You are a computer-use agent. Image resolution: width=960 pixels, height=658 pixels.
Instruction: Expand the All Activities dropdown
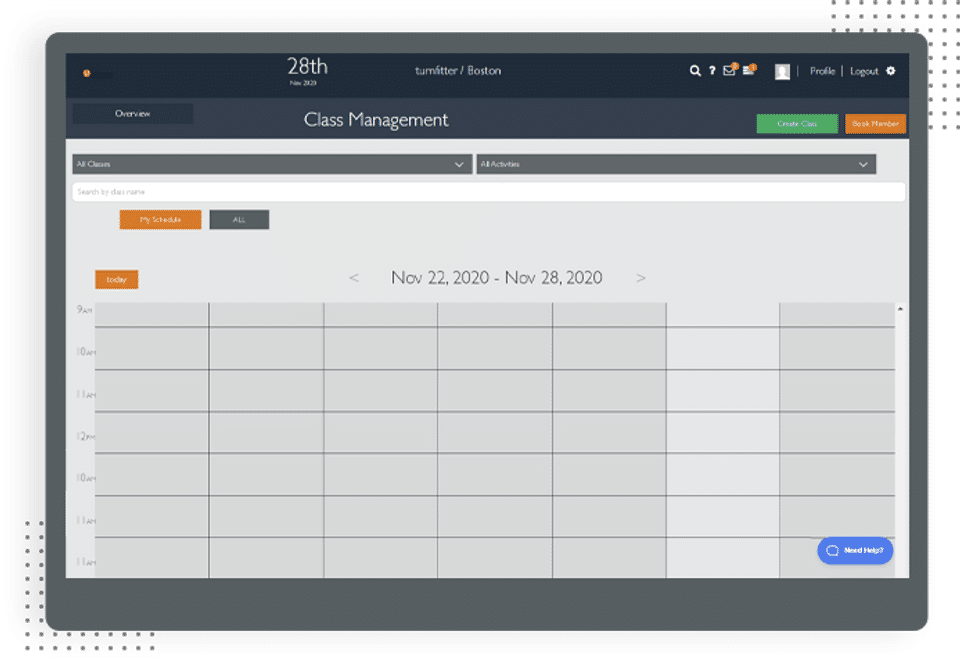[x=676, y=164]
